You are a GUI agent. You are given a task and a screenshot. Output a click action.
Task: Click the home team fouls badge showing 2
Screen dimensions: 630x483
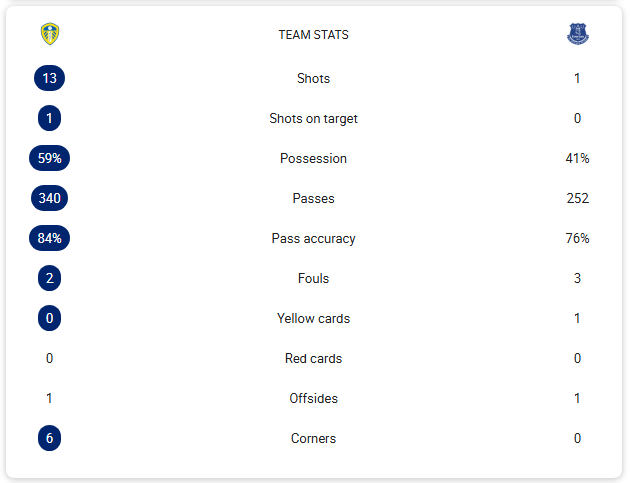point(49,278)
